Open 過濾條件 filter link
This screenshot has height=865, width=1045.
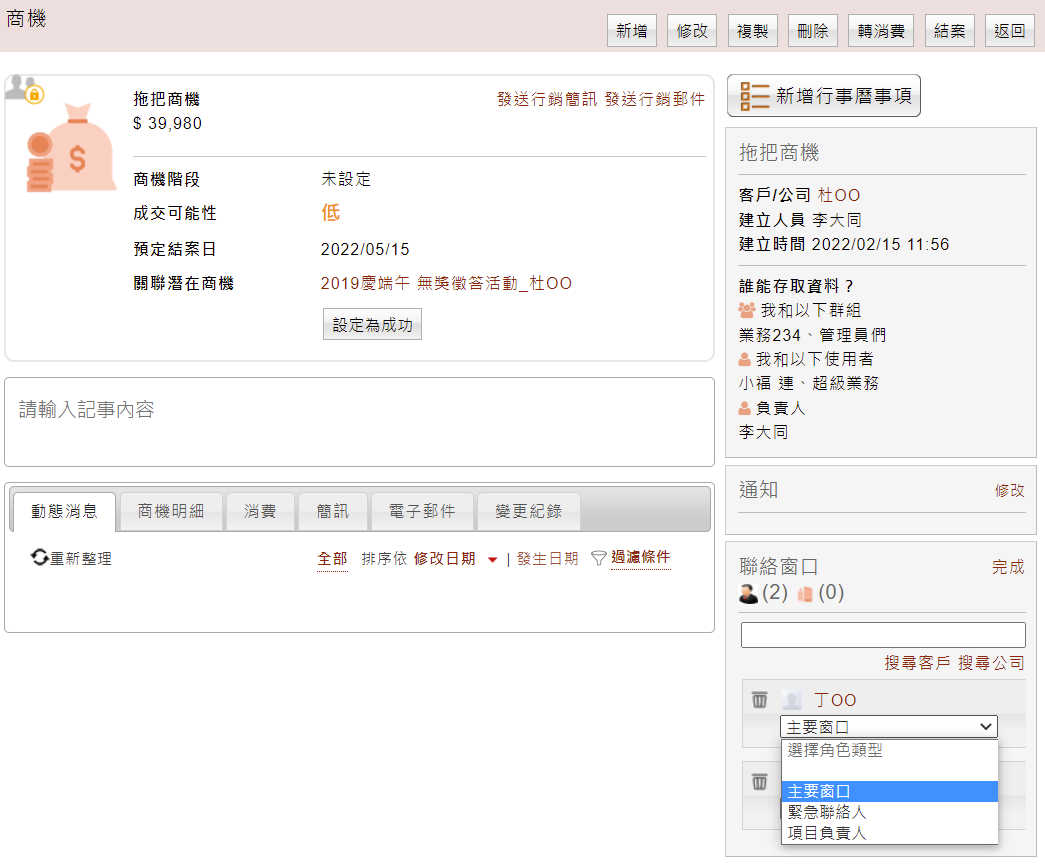640,557
